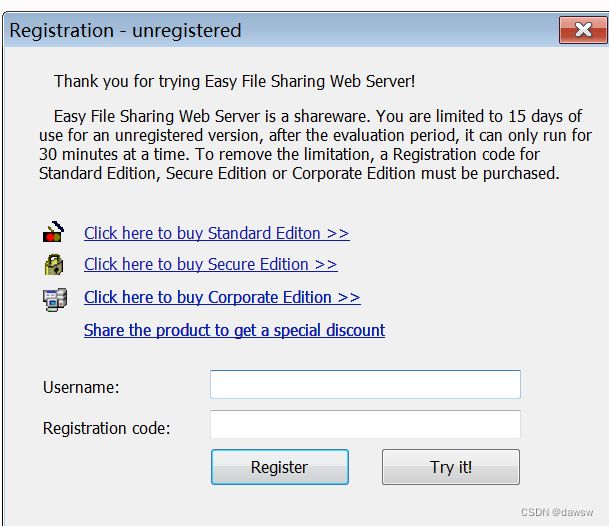Close the Registration dialog window
This screenshot has width=609, height=526.
[x=583, y=30]
